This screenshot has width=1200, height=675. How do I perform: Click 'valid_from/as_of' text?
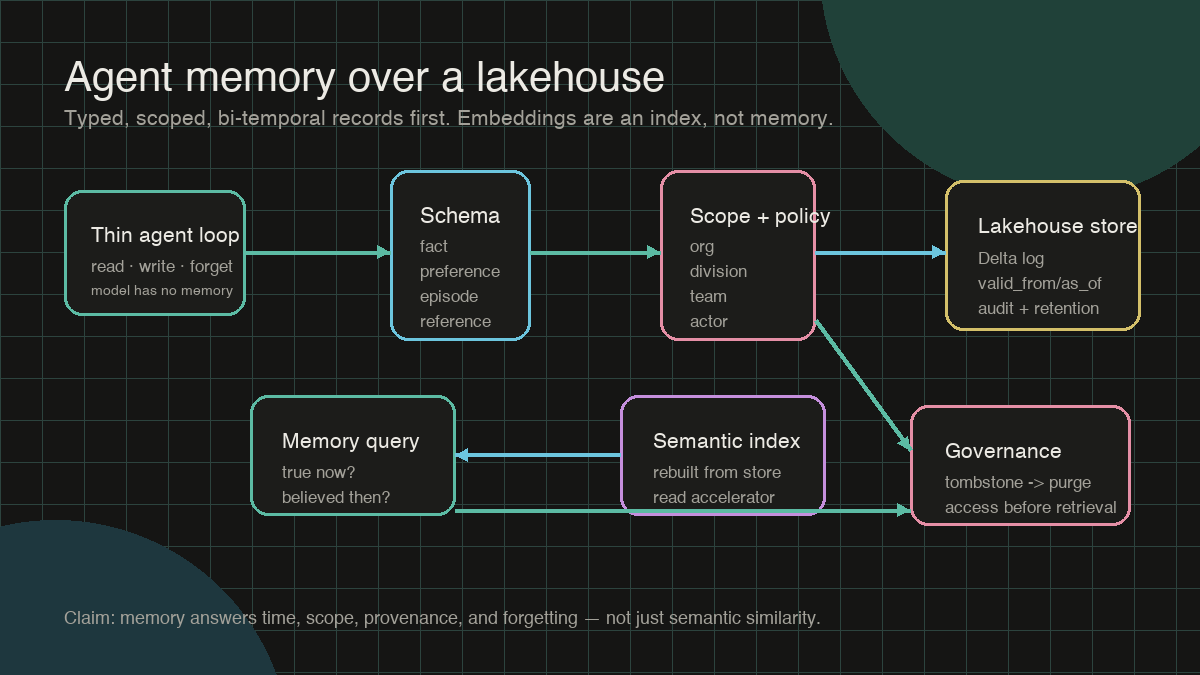[1040, 283]
